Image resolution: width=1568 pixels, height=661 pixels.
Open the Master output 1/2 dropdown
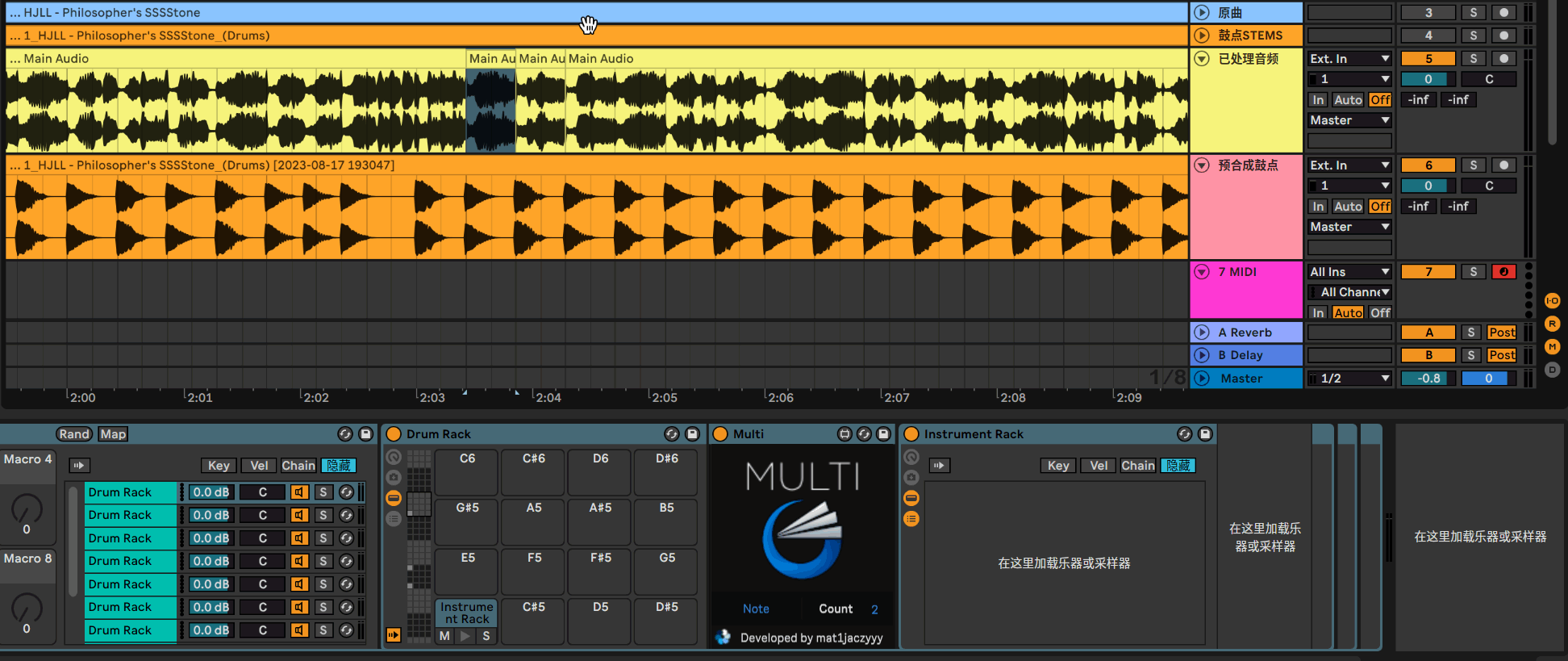1349,379
